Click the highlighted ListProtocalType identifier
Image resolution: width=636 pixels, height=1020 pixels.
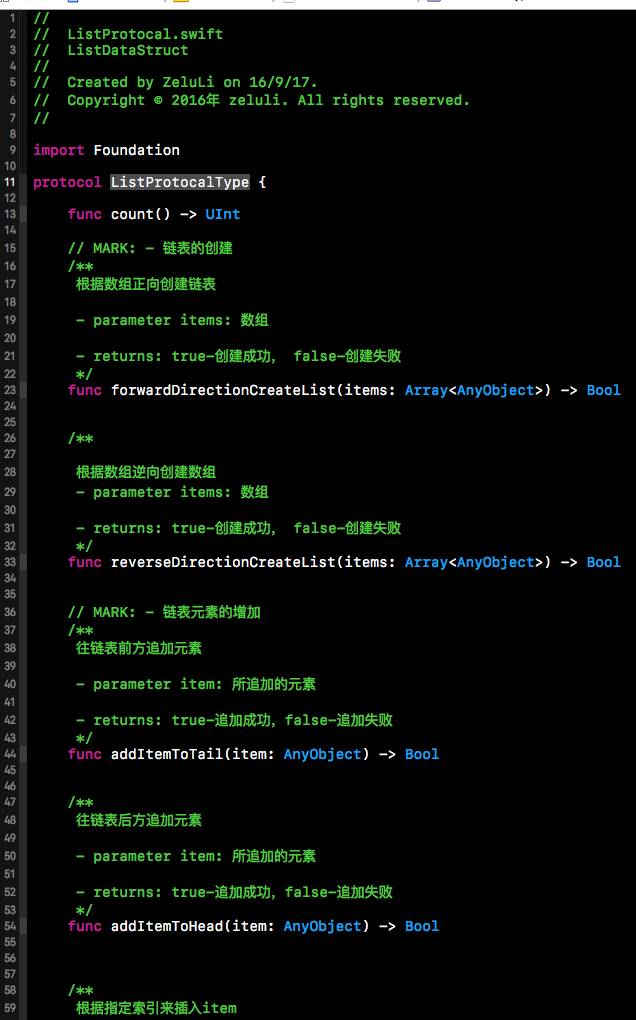pos(179,182)
